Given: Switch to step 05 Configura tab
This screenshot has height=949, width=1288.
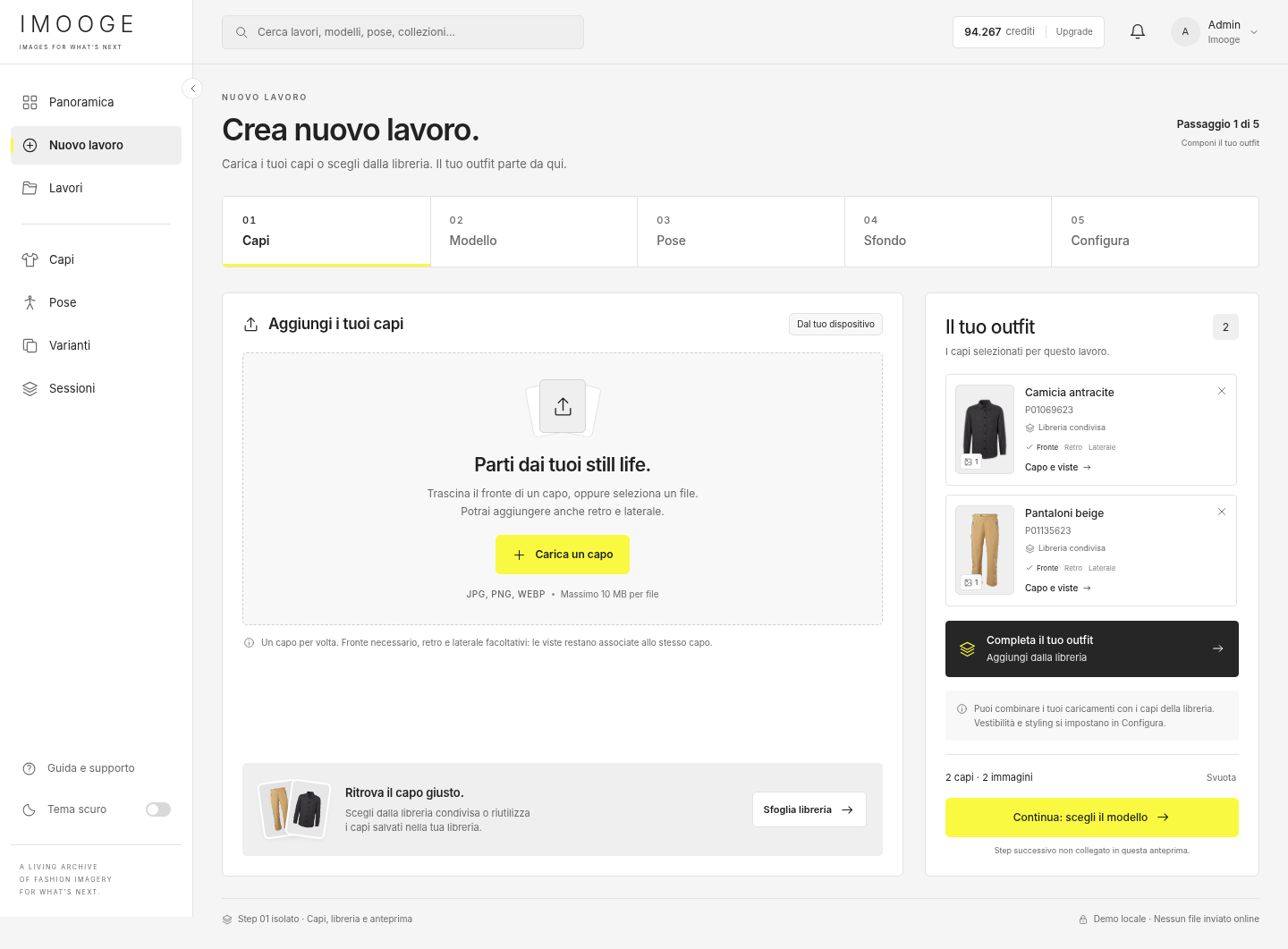Looking at the screenshot, I should (1155, 232).
